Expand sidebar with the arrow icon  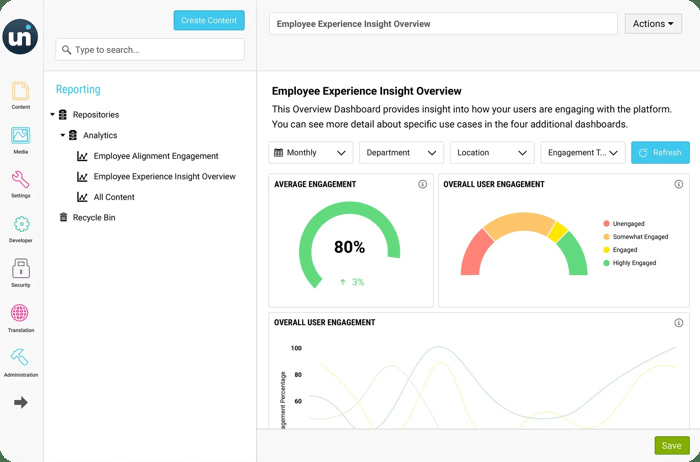[21, 403]
